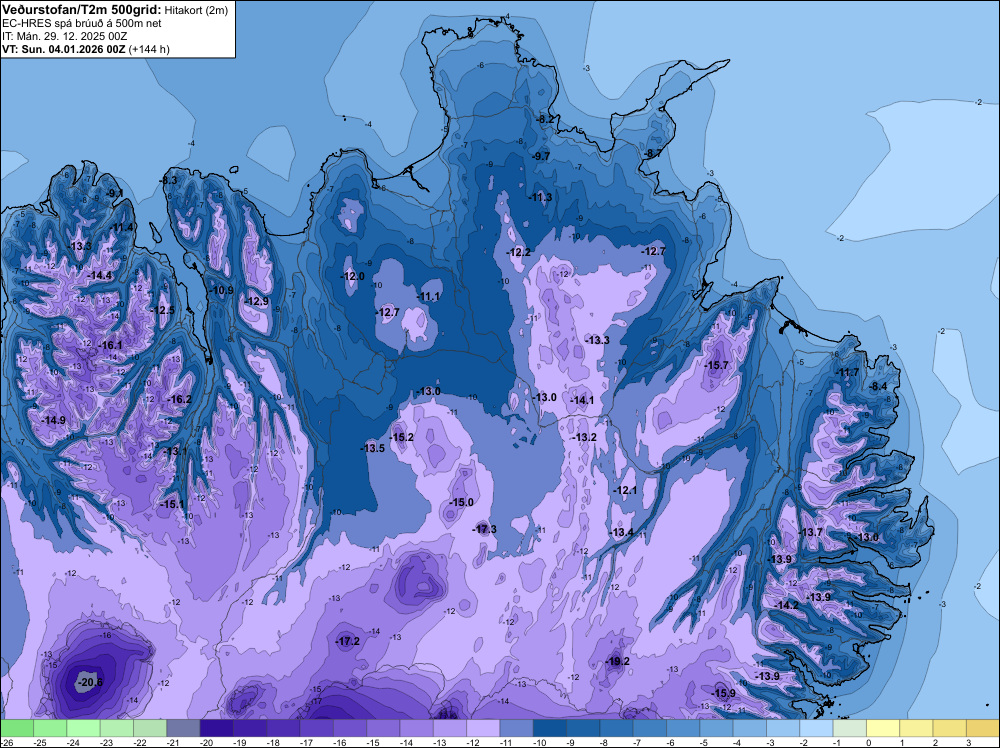Screen dimensions: 1000x748
Task: Click the -14.2 temperature label
Action: [786, 605]
